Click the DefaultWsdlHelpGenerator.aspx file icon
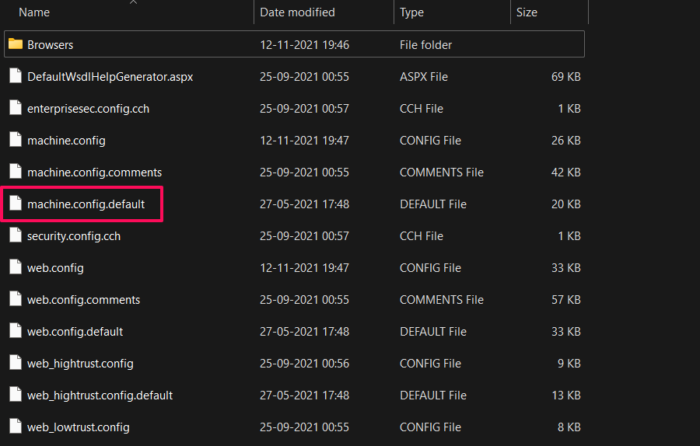The width and height of the screenshot is (700, 446). click(x=15, y=76)
